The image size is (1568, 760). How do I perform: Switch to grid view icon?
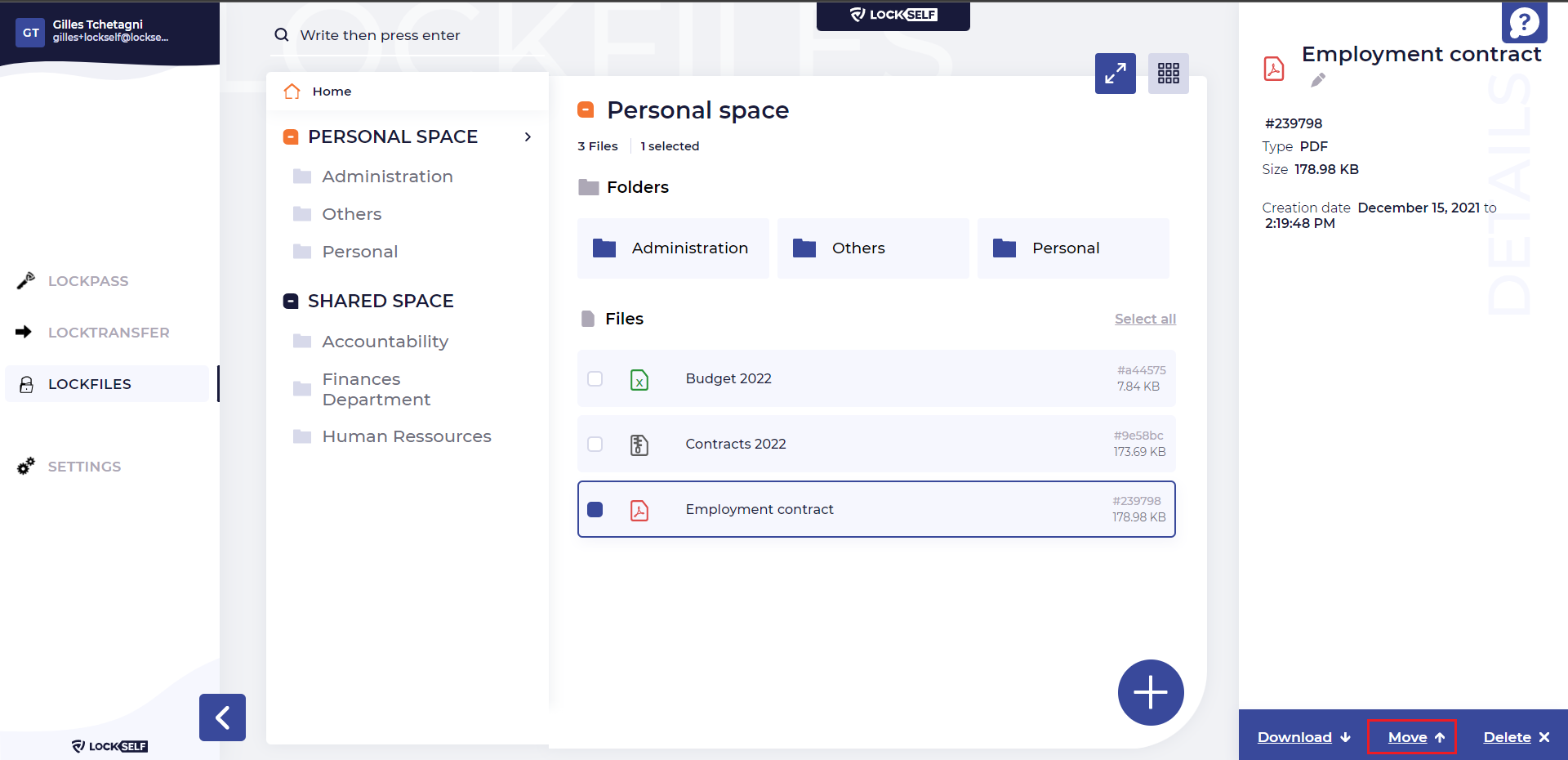(1168, 74)
